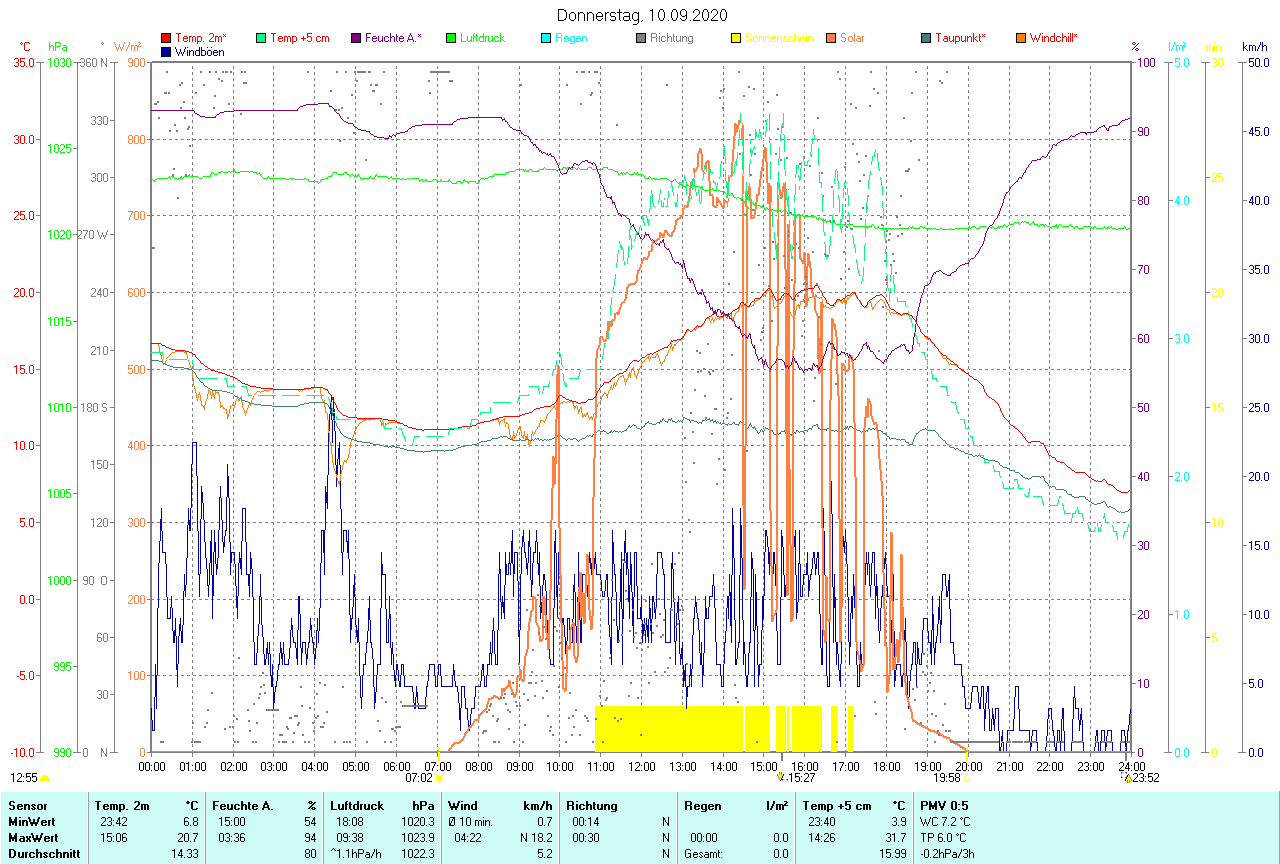The height and width of the screenshot is (864, 1280).
Task: Click the teal Taupunkt legend swatch
Action: tap(926, 39)
